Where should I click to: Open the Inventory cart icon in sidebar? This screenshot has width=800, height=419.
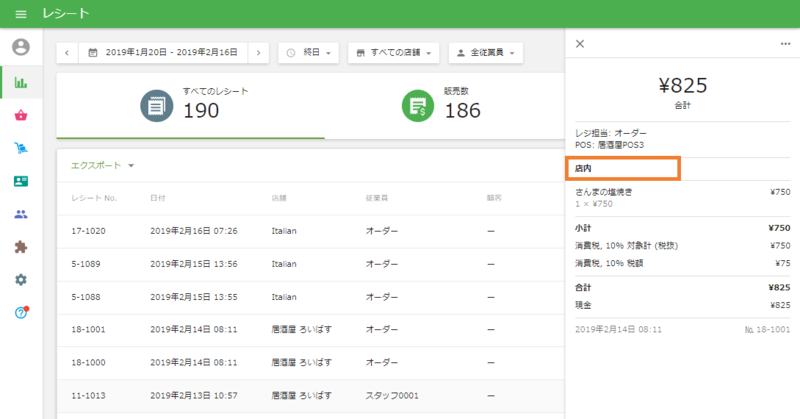(x=21, y=148)
